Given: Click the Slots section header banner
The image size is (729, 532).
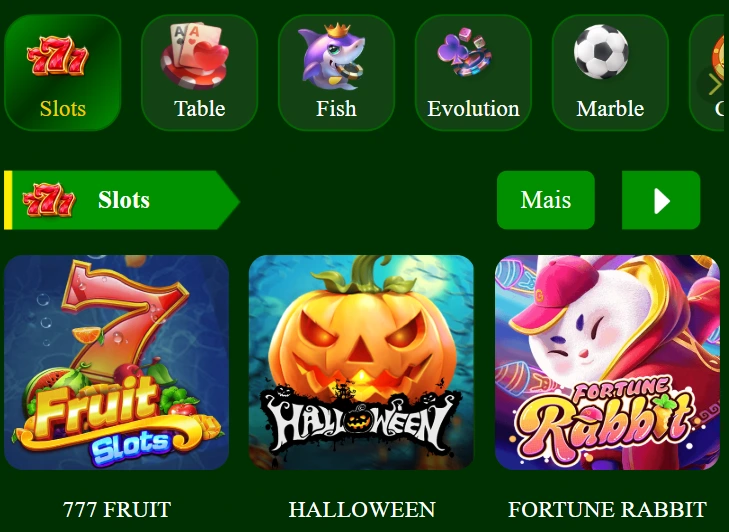Looking at the screenshot, I should click(x=122, y=200).
